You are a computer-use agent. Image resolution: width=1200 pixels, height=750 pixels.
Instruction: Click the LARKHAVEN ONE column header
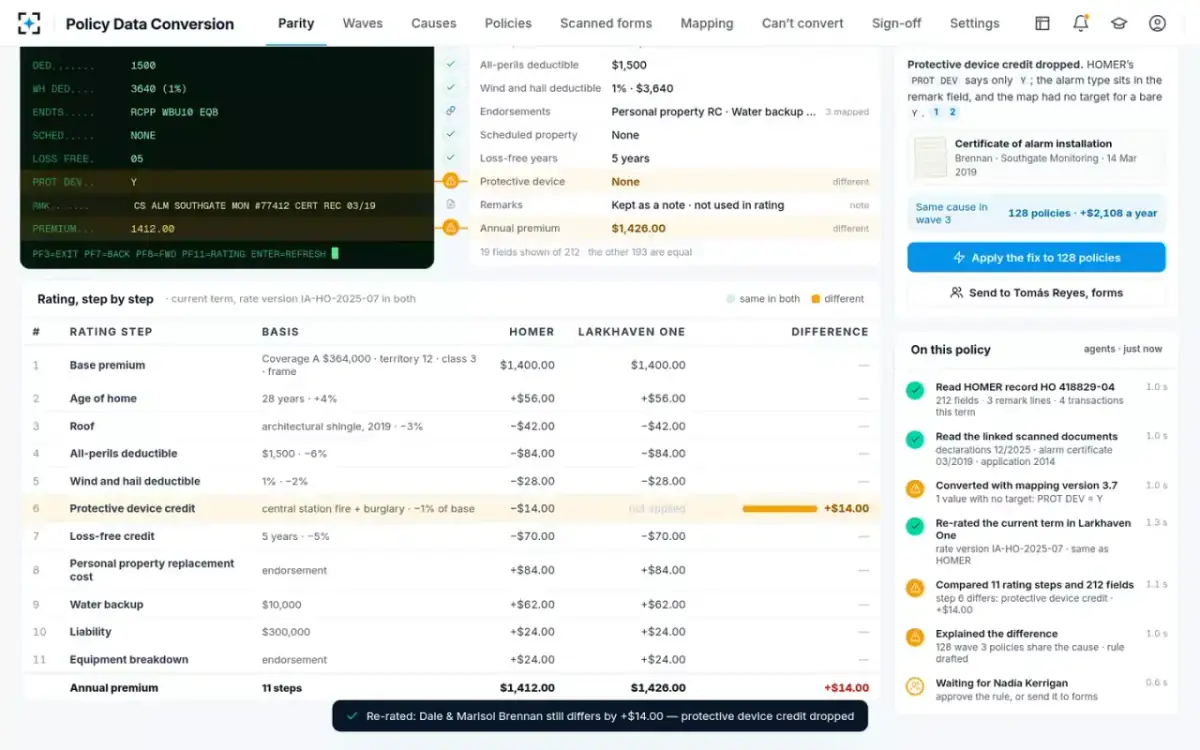pos(632,332)
